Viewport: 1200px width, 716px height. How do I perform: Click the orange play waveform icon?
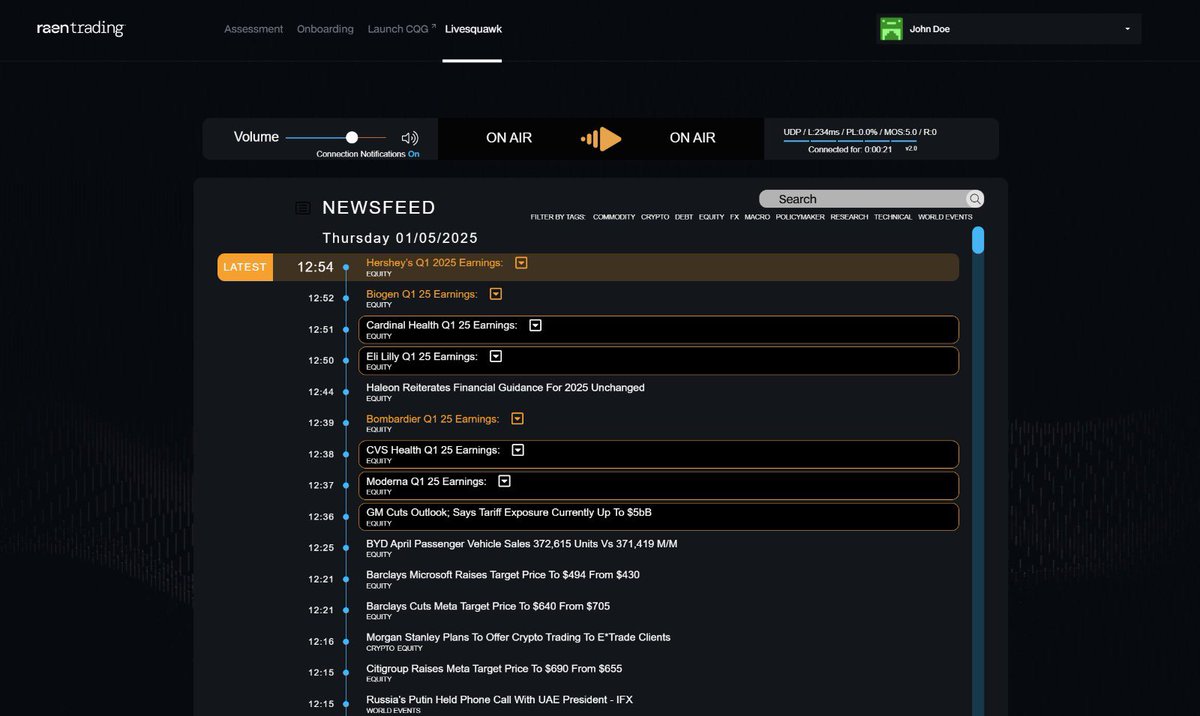[x=601, y=138]
